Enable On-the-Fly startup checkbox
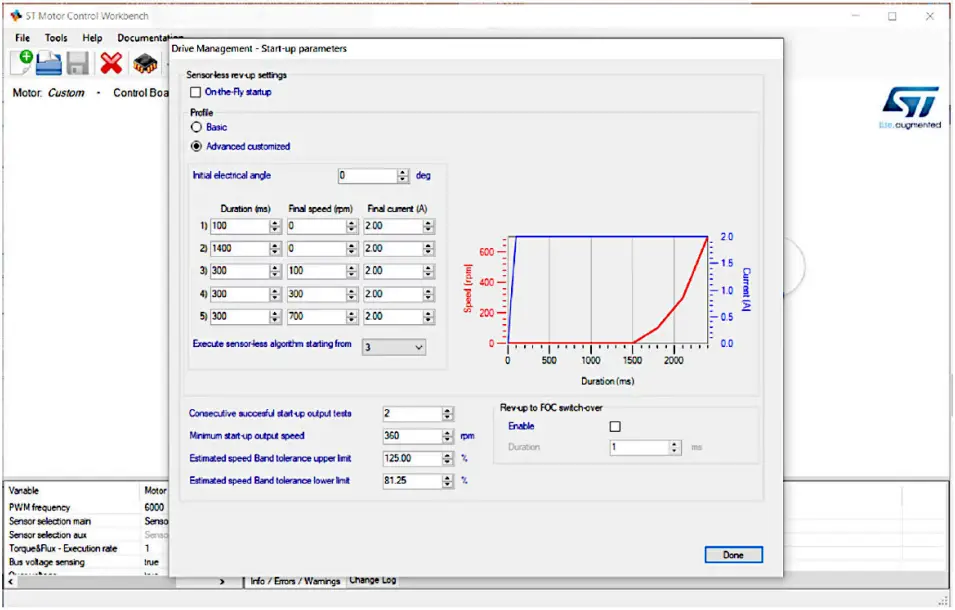Viewport: 955px width, 610px height. [195, 92]
